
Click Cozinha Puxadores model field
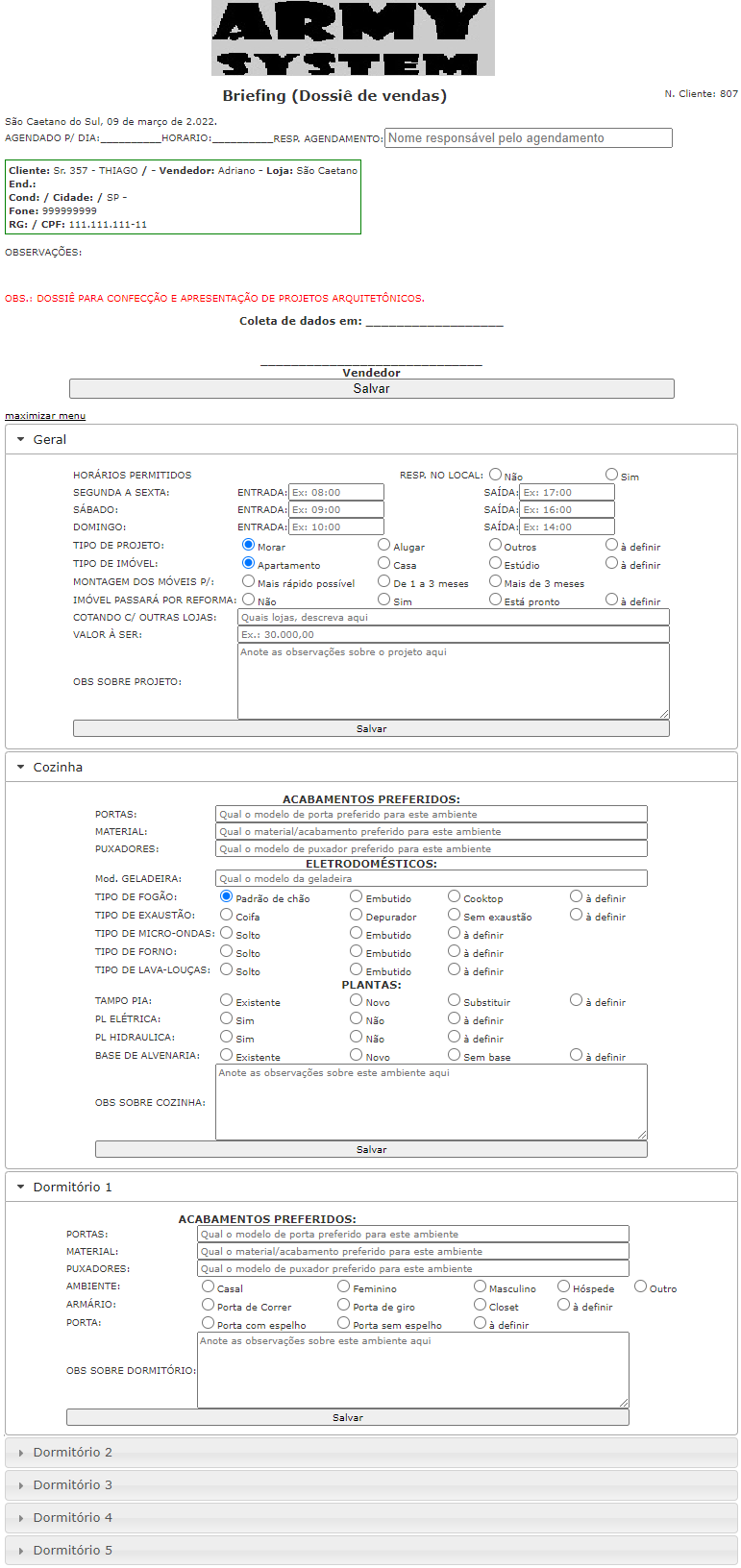click(x=432, y=848)
